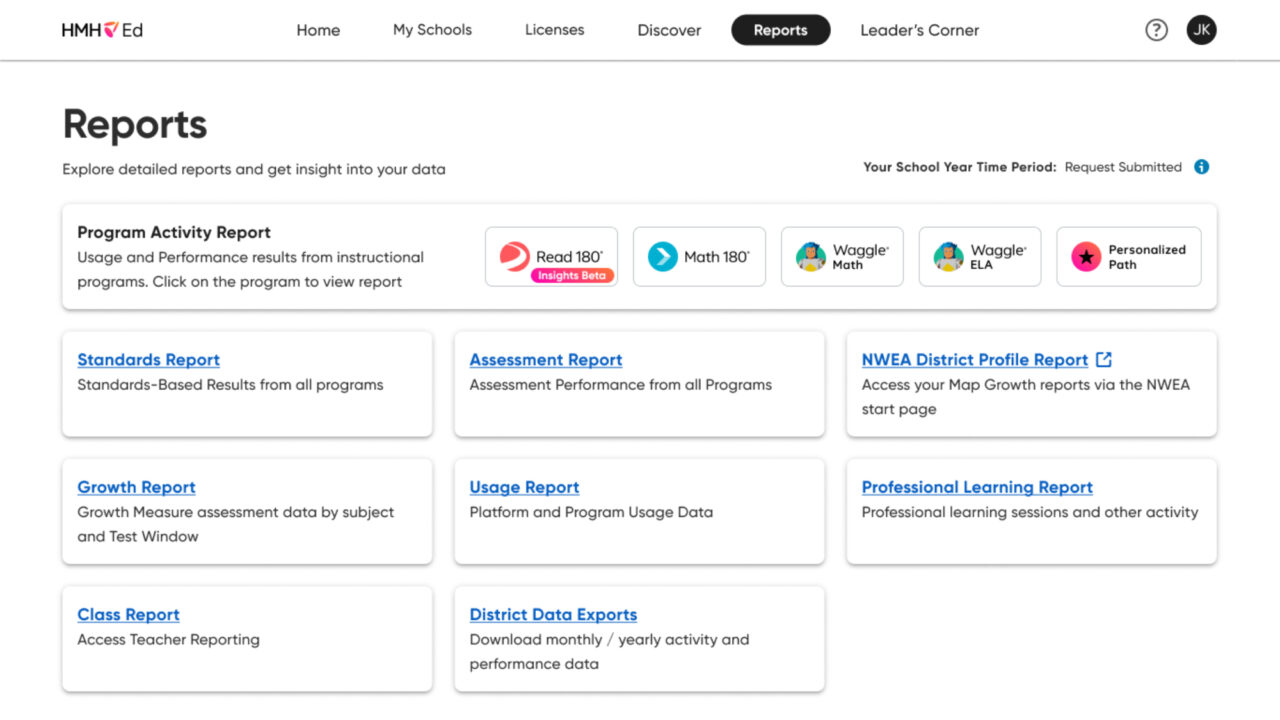
Task: Click the Read 180 program icon
Action: [x=515, y=257]
